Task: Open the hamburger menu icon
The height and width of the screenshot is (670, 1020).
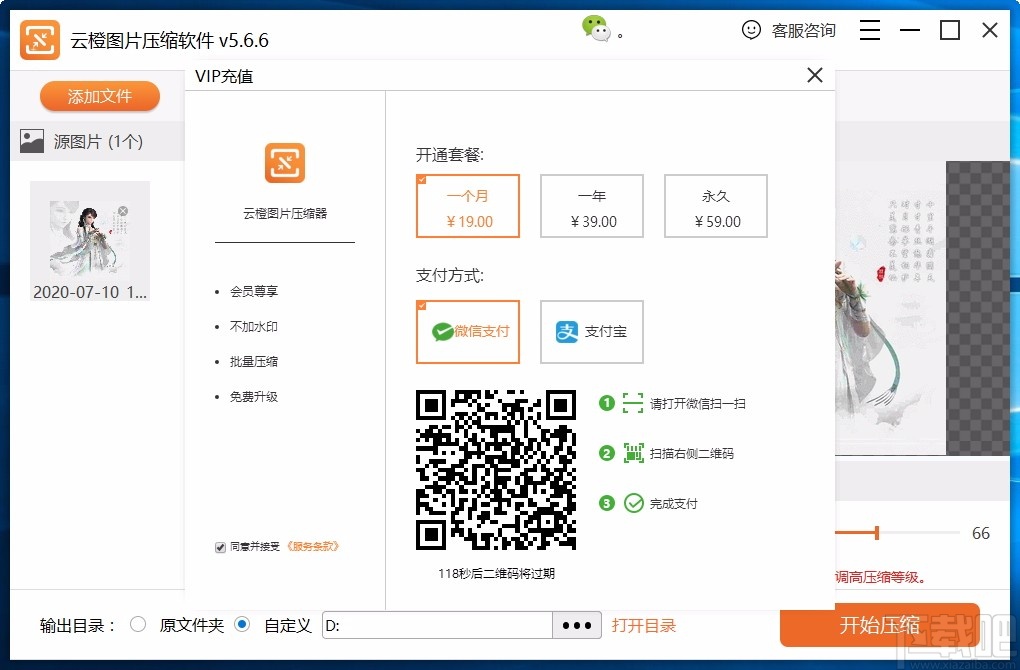Action: 869,30
